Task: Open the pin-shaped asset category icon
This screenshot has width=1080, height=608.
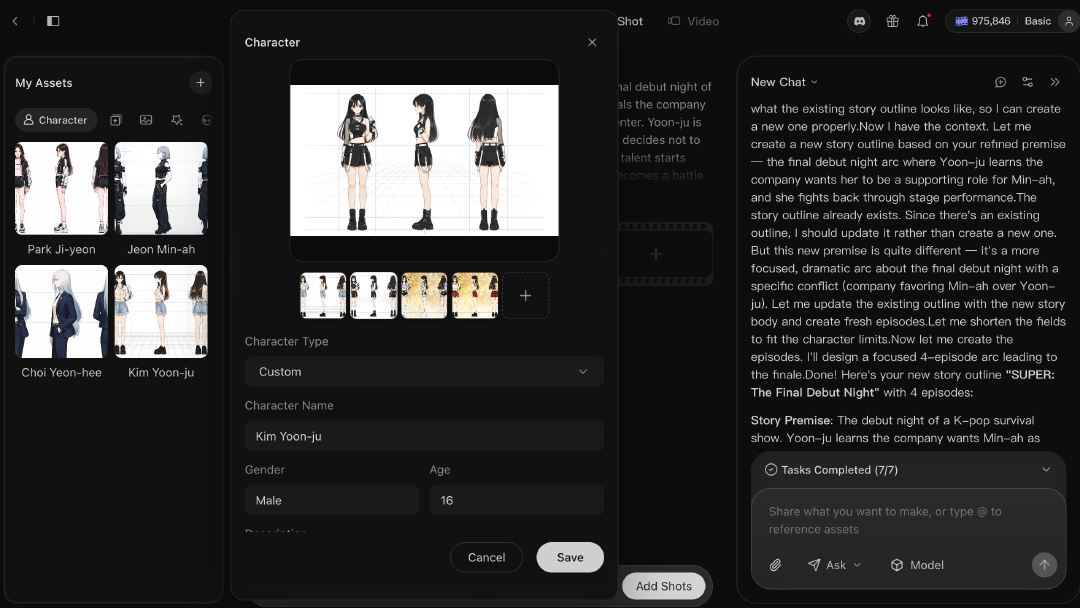Action: [x=176, y=120]
